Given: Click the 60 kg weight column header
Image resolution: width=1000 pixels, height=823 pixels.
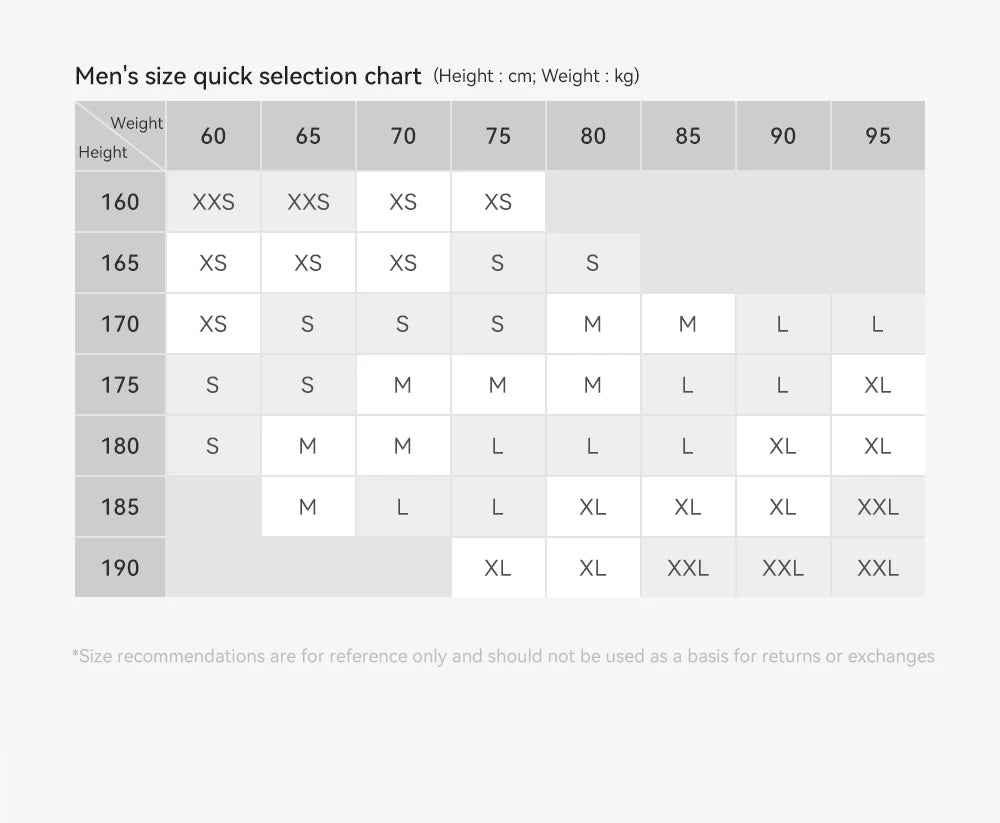Looking at the screenshot, I should (213, 136).
